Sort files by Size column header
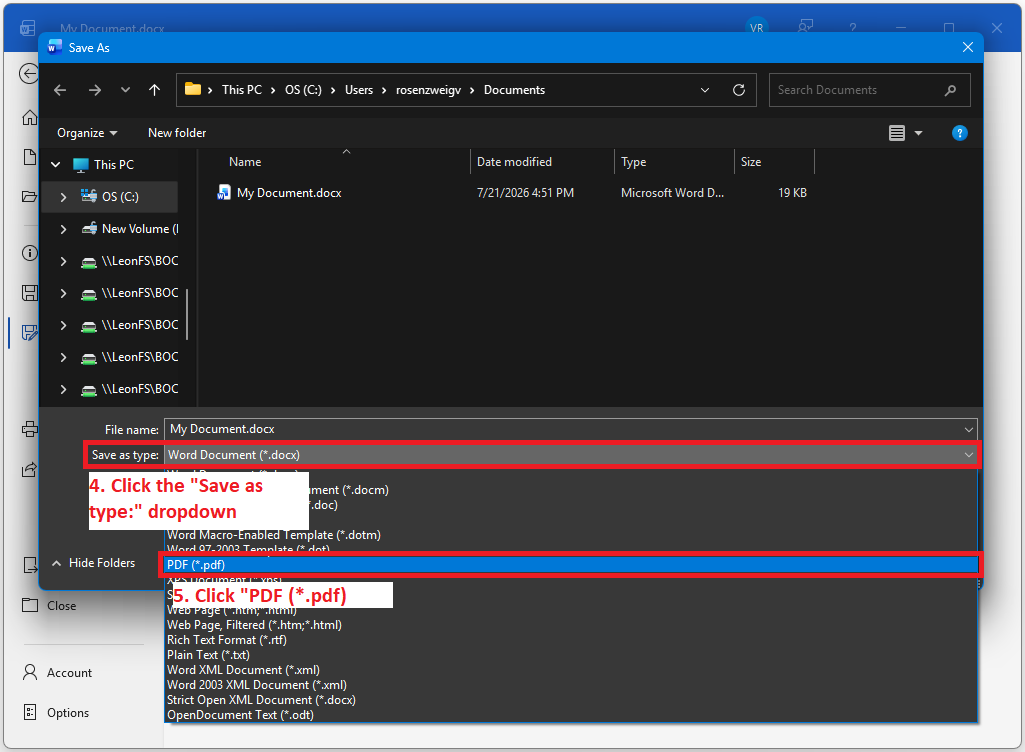The width and height of the screenshot is (1025, 752). [750, 162]
